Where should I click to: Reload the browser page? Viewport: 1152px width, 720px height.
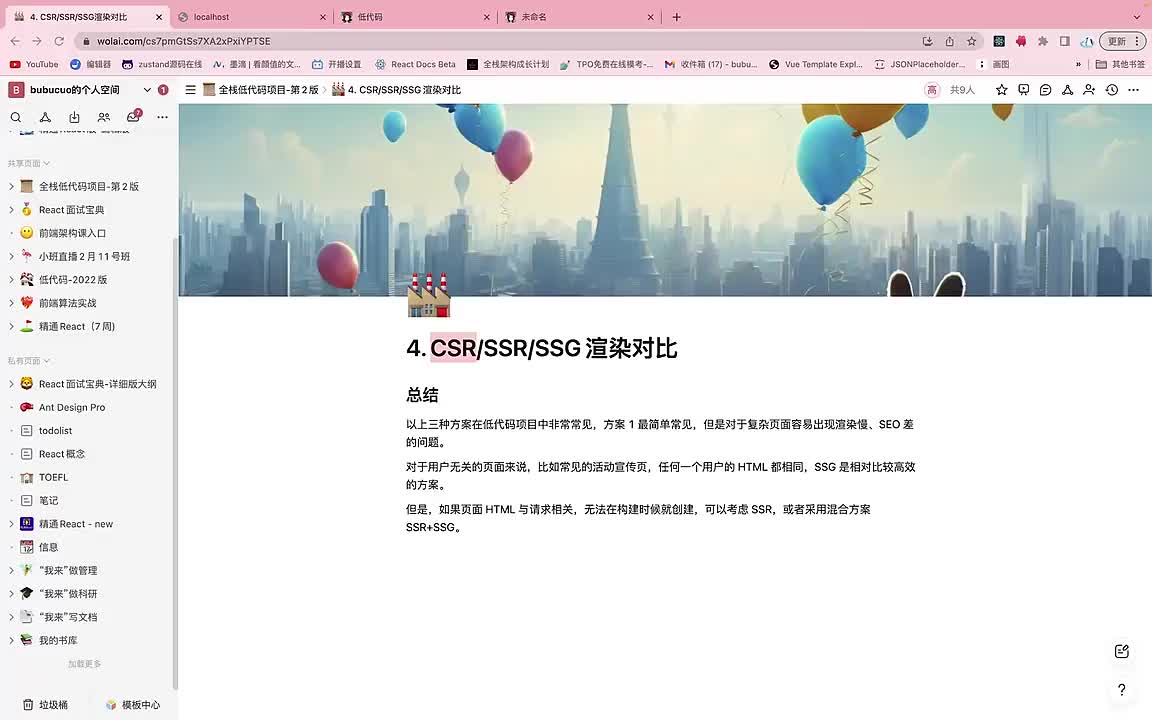click(x=60, y=41)
